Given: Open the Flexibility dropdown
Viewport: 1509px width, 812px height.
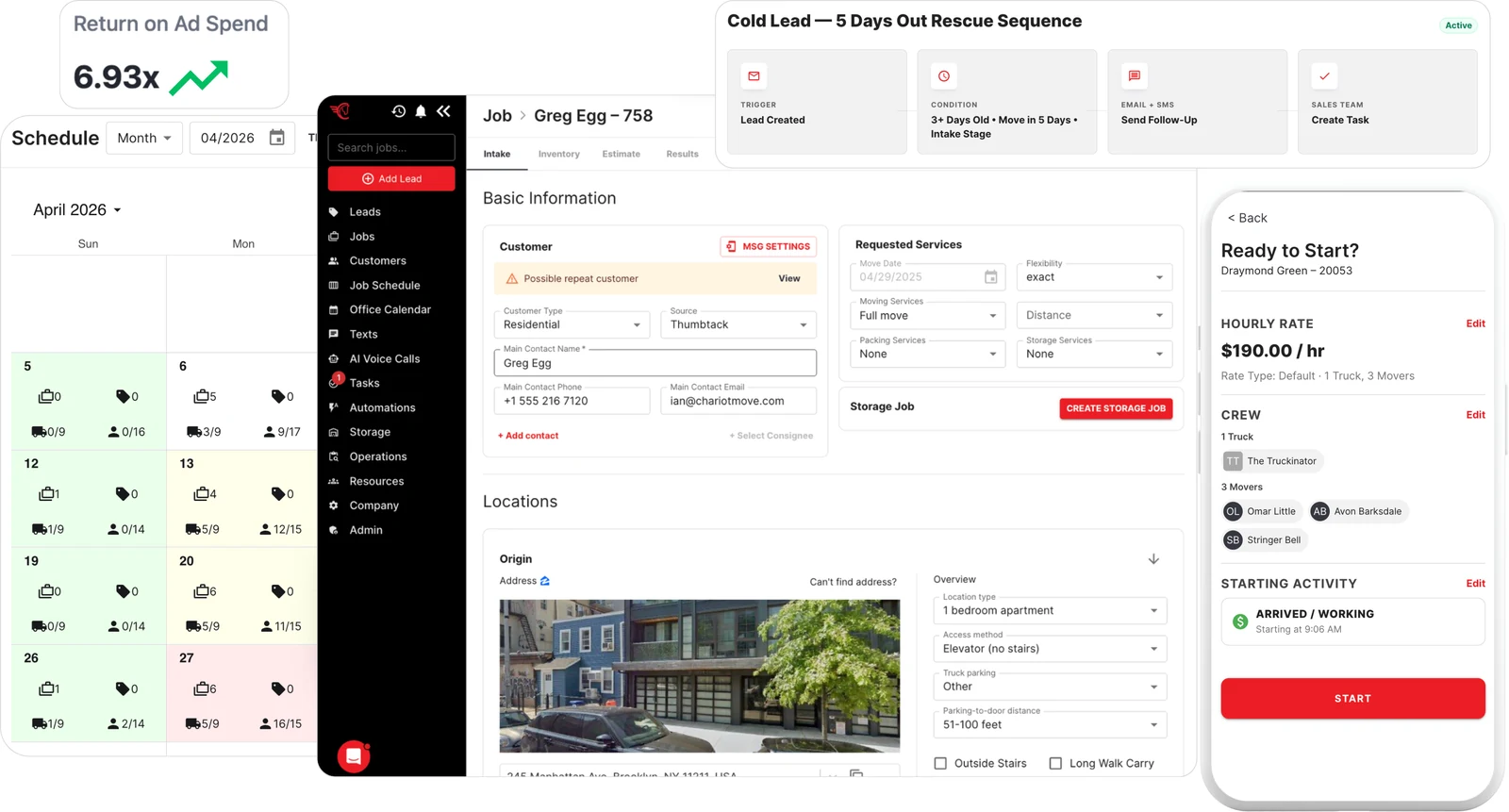Looking at the screenshot, I should pos(1094,277).
